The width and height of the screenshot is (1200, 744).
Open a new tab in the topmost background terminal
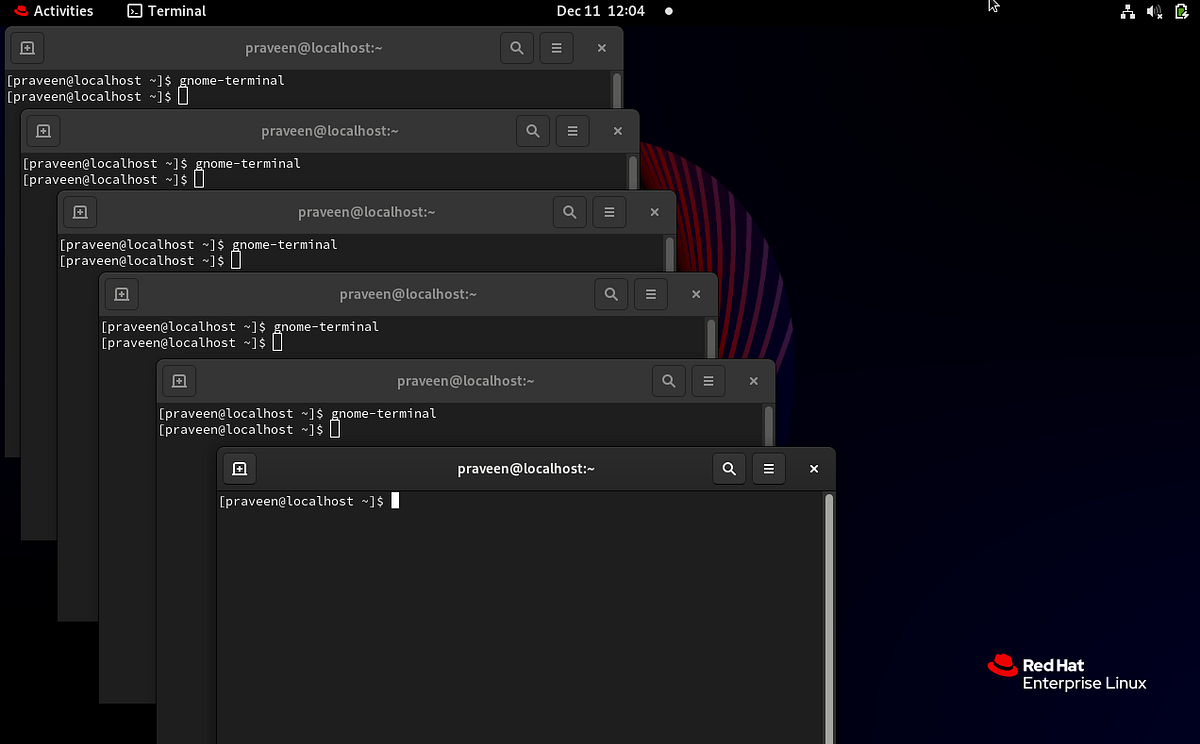coord(26,47)
